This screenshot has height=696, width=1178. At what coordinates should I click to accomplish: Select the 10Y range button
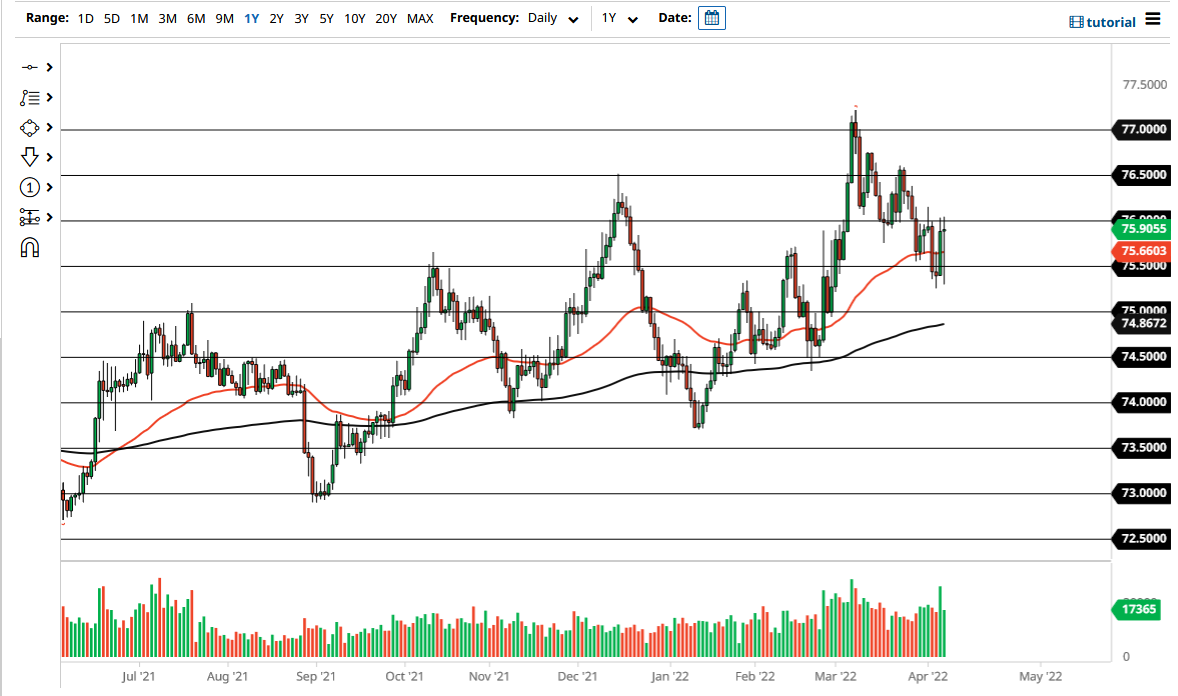pos(354,18)
